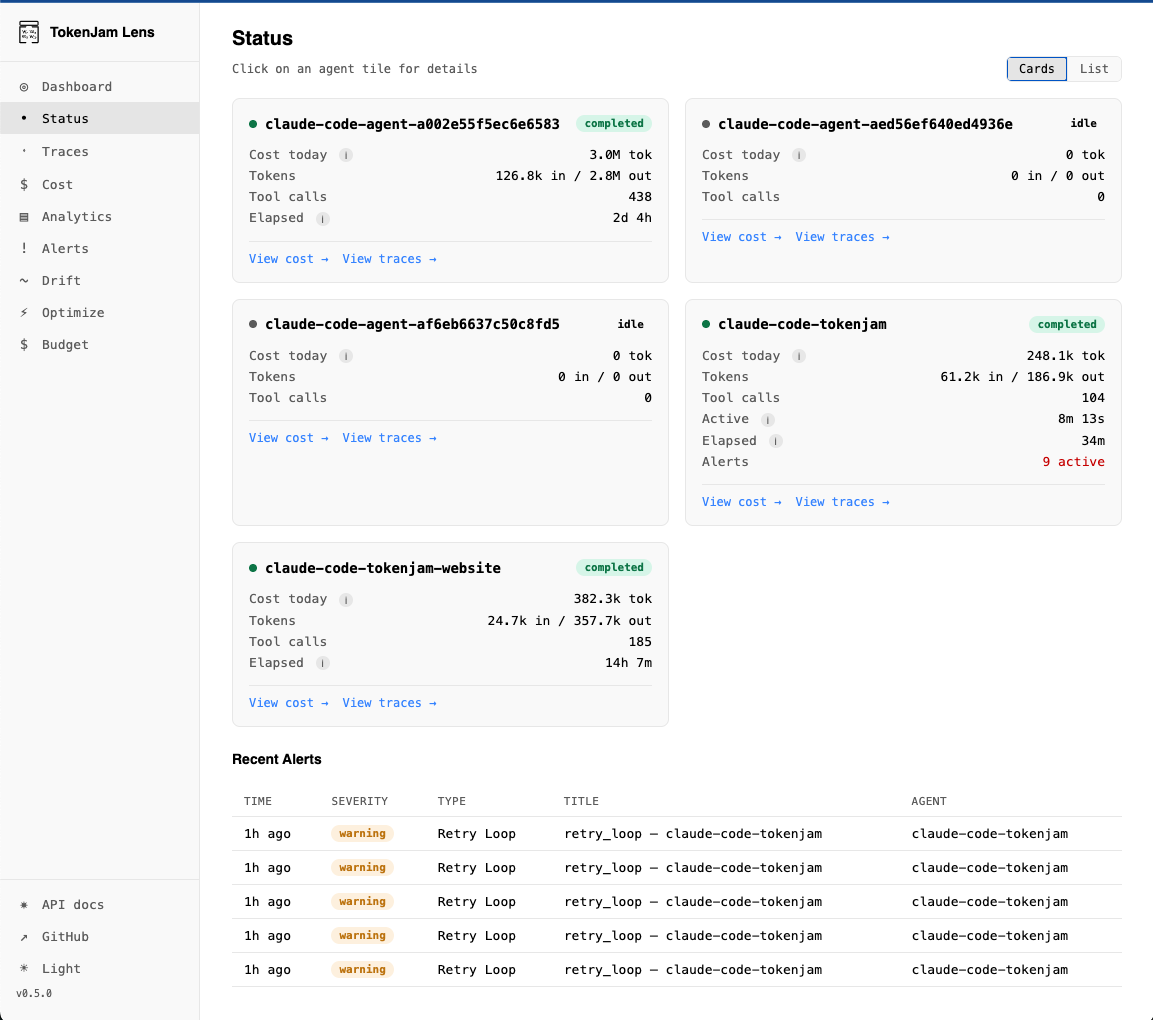
Task: Click Cost today info icon on agent-af6eb6637c50c8fd5
Action: 346,356
